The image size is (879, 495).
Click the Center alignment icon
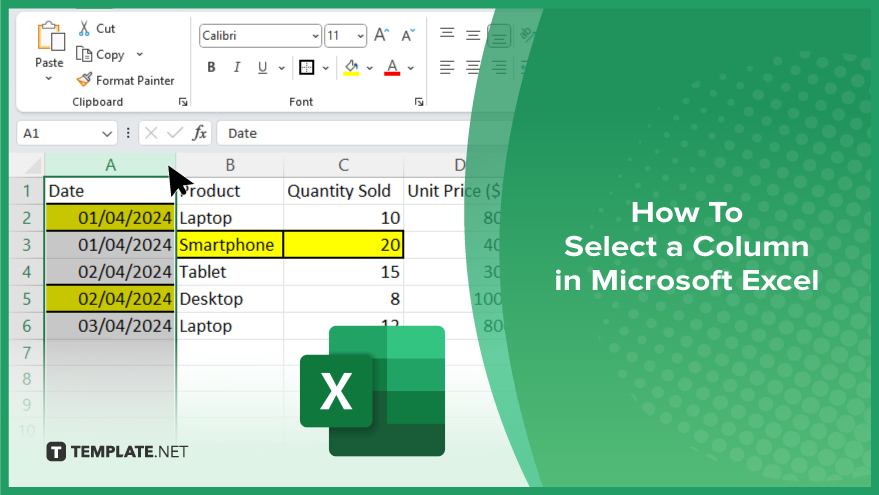coord(473,67)
